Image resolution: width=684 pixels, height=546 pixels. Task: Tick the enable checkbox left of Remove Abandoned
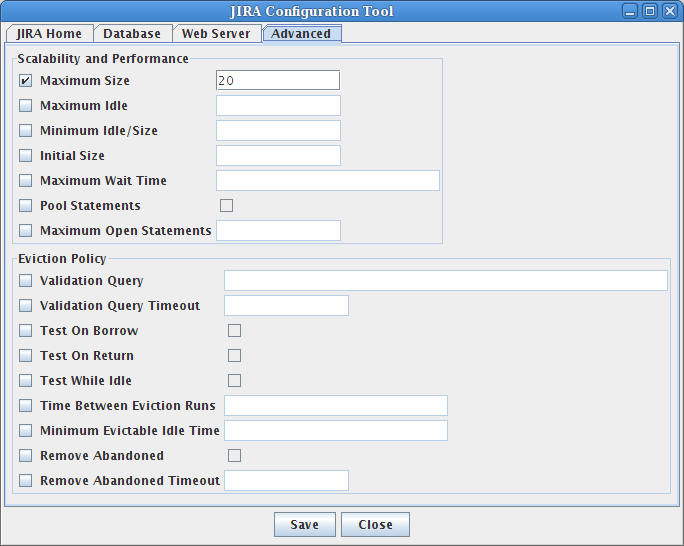(25, 456)
